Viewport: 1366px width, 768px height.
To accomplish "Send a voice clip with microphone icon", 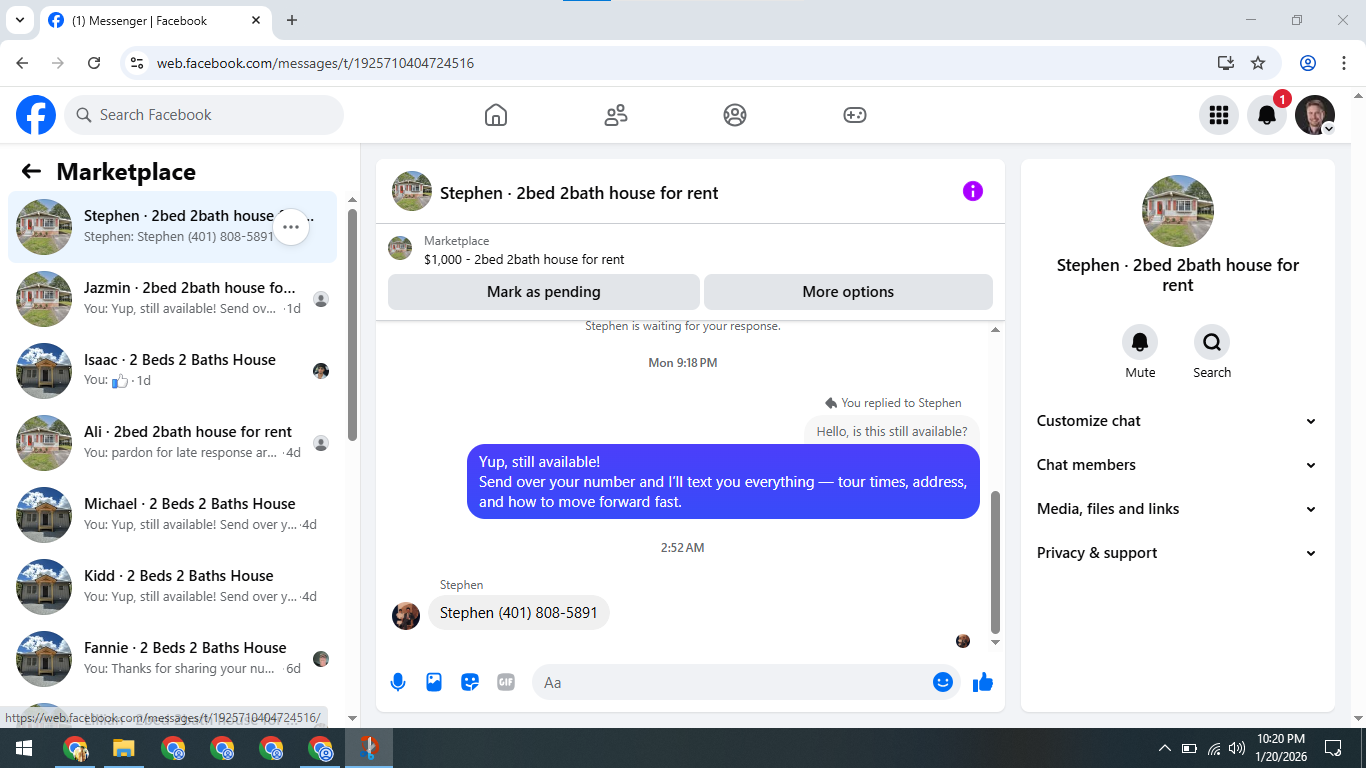I will (x=398, y=682).
